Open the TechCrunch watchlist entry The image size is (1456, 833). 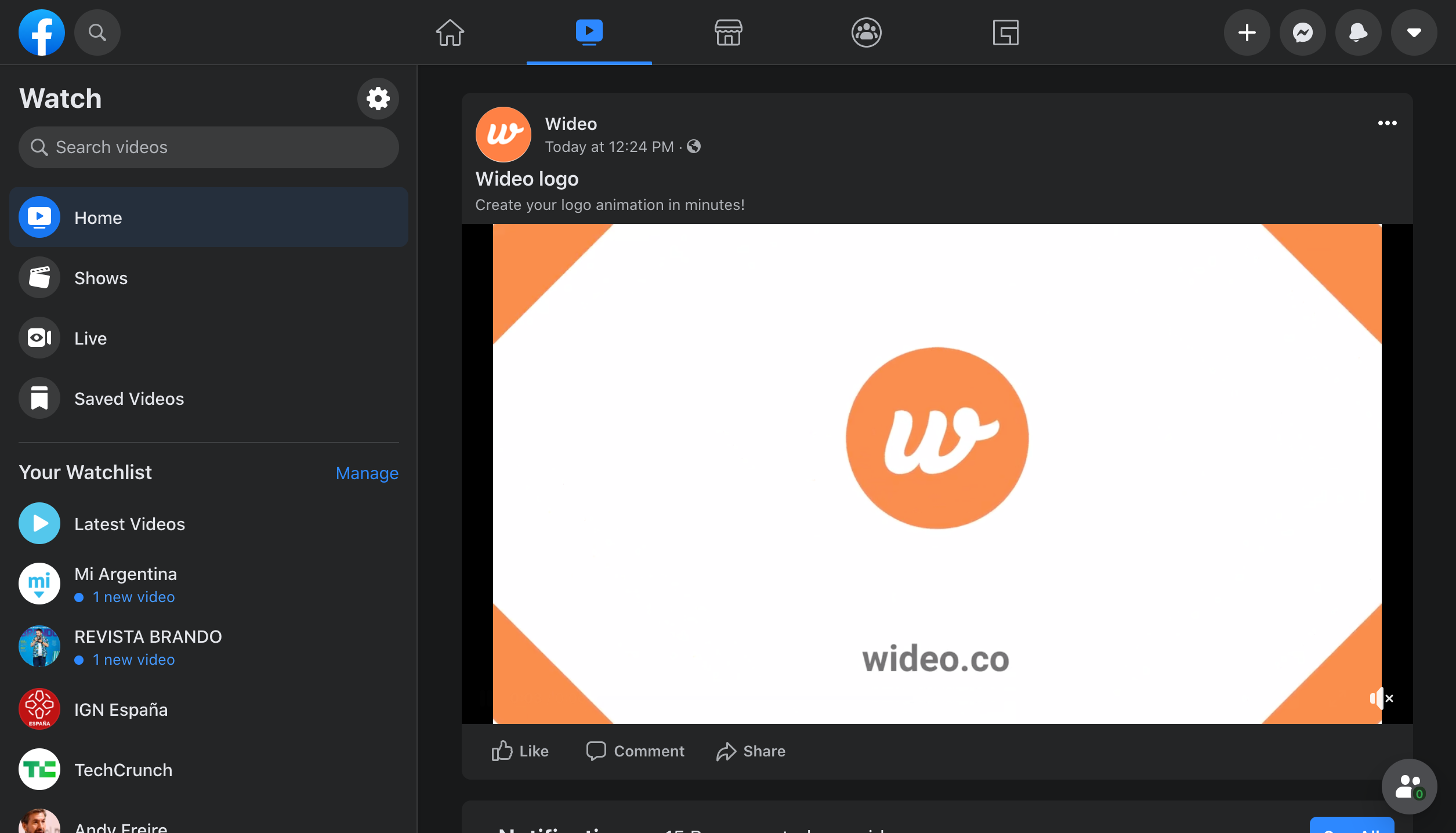[x=209, y=770]
